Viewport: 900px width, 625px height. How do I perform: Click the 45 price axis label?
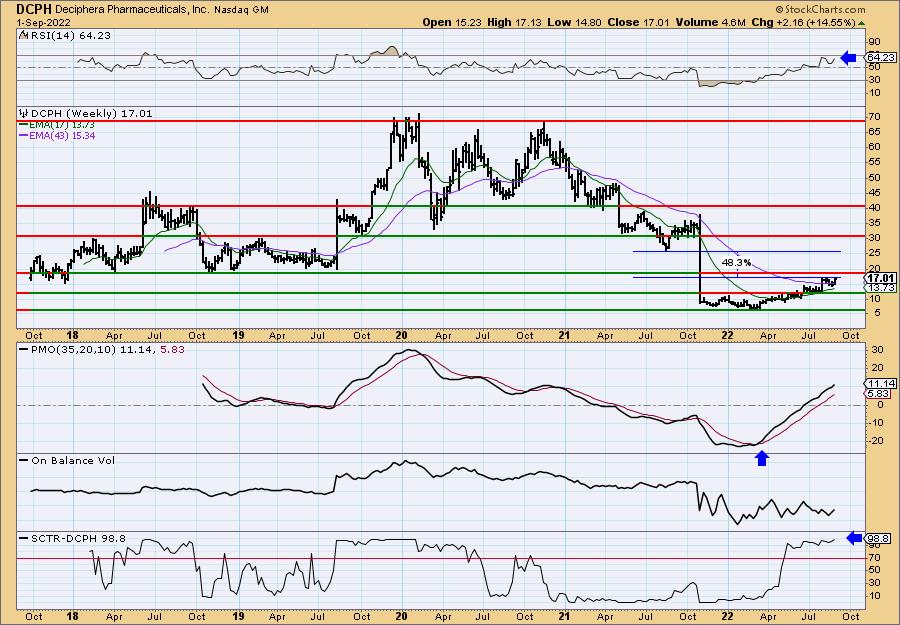pyautogui.click(x=876, y=192)
